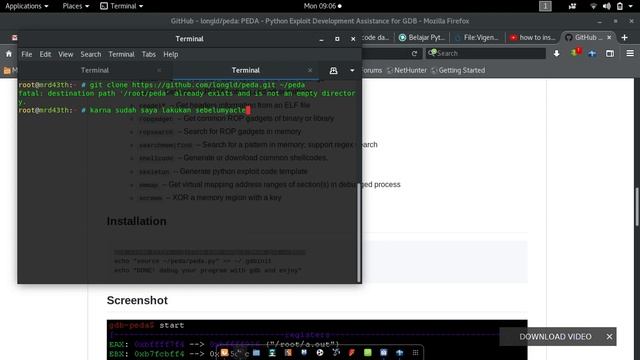Open system menu arrow at top right
The height and width of the screenshot is (360, 640).
click(631, 7)
